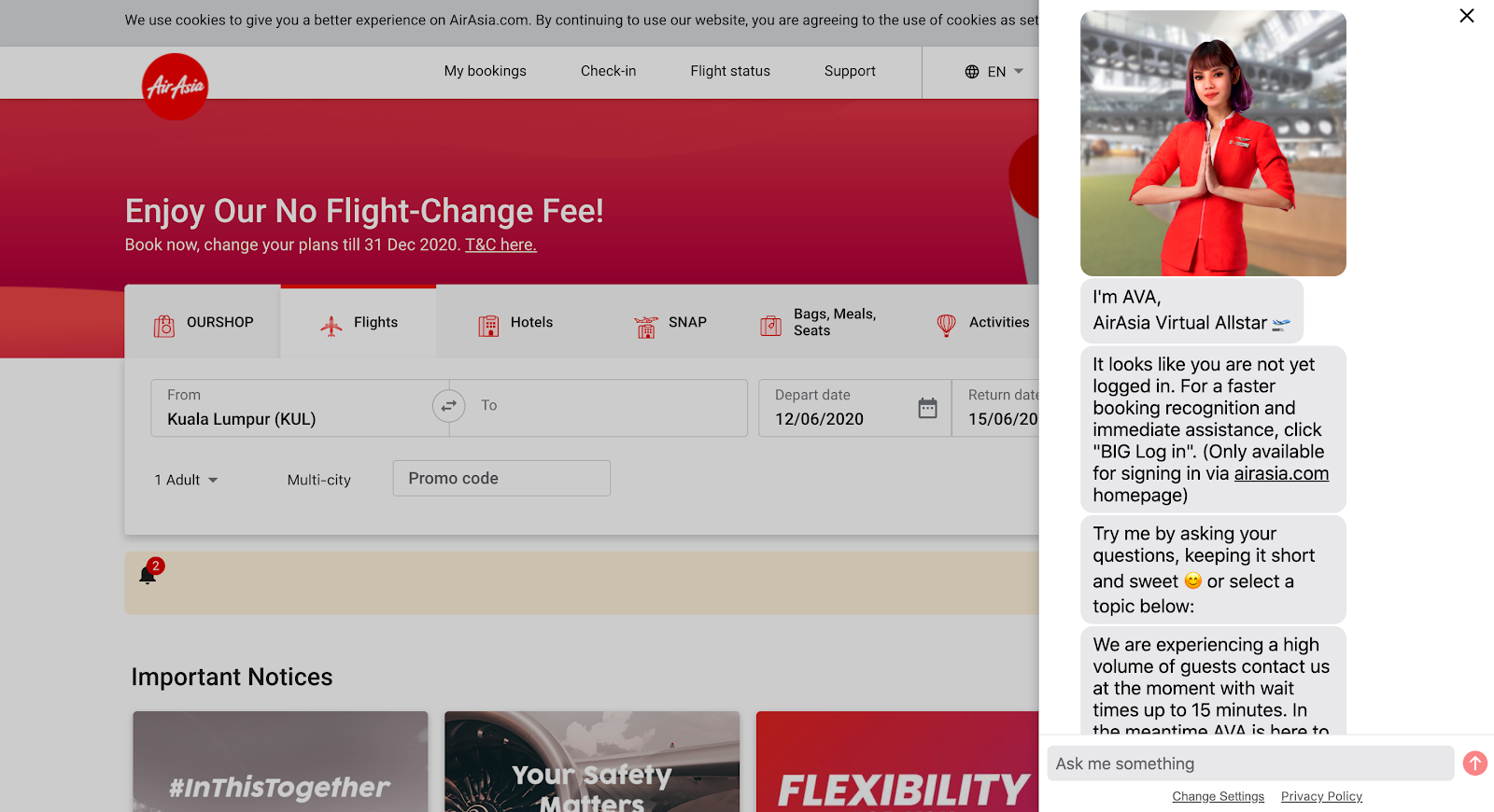The image size is (1494, 812).
Task: Click the AVA avatar image
Action: (x=1213, y=144)
